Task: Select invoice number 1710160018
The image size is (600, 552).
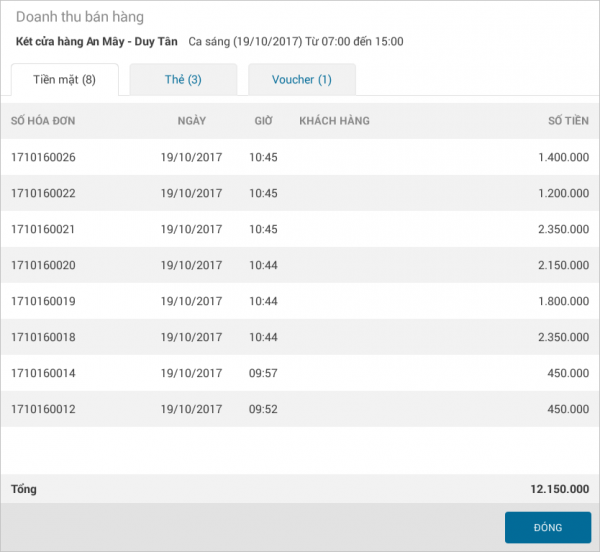Action: pyautogui.click(x=43, y=337)
